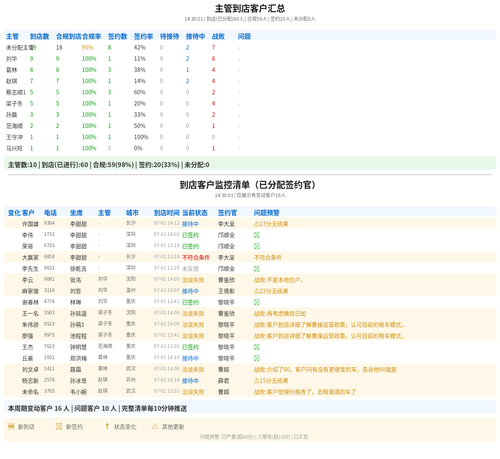Click the 战败:不是本地住户 warning text
This screenshot has width=500, height=459.
click(x=278, y=280)
